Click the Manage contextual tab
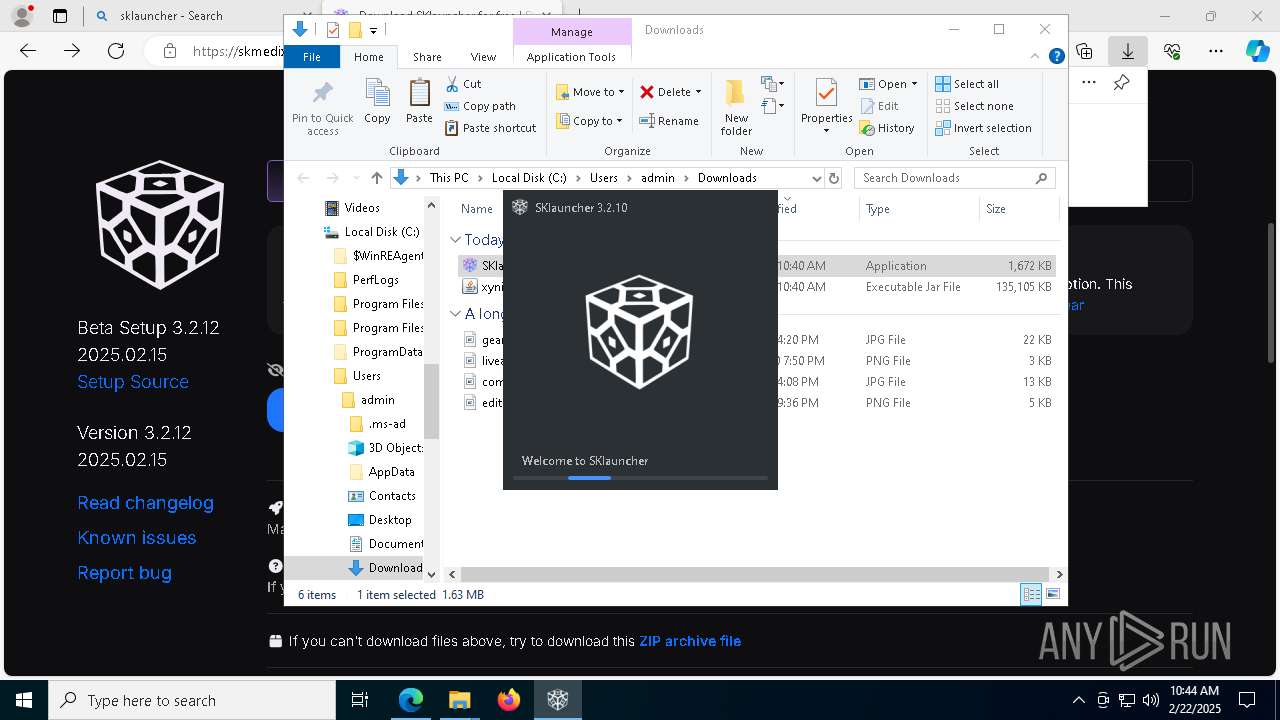1280x720 pixels. (571, 32)
